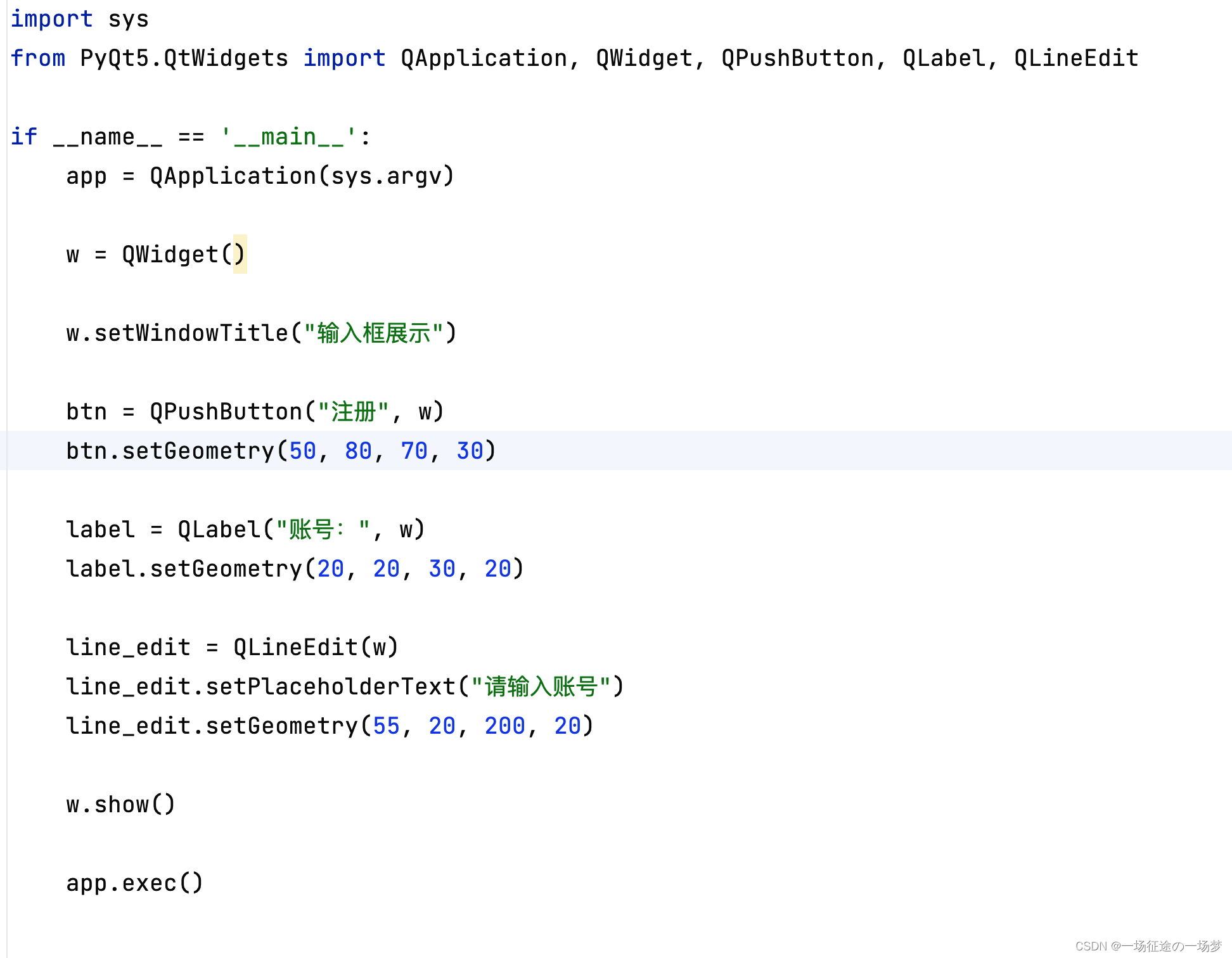Click 'QLineEdit(w)' constructor text
1232x958 pixels.
[x=316, y=648]
